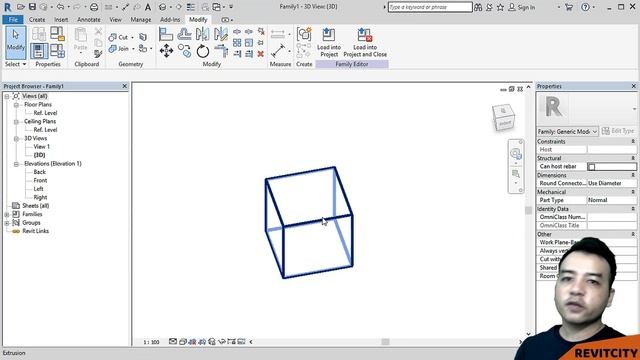640x360 pixels.
Task: Click the Cut geometry button
Action: click(118, 37)
